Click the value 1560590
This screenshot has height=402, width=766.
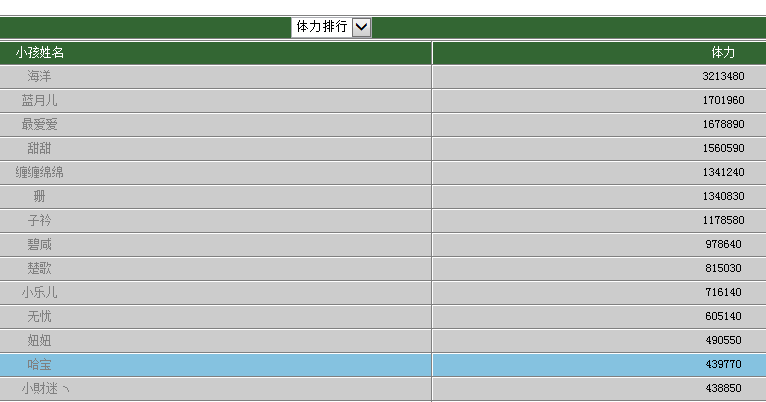click(x=723, y=148)
